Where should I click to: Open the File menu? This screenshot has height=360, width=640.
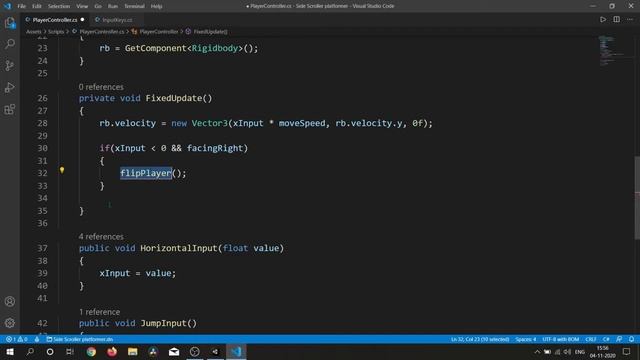pyautogui.click(x=22, y=6)
